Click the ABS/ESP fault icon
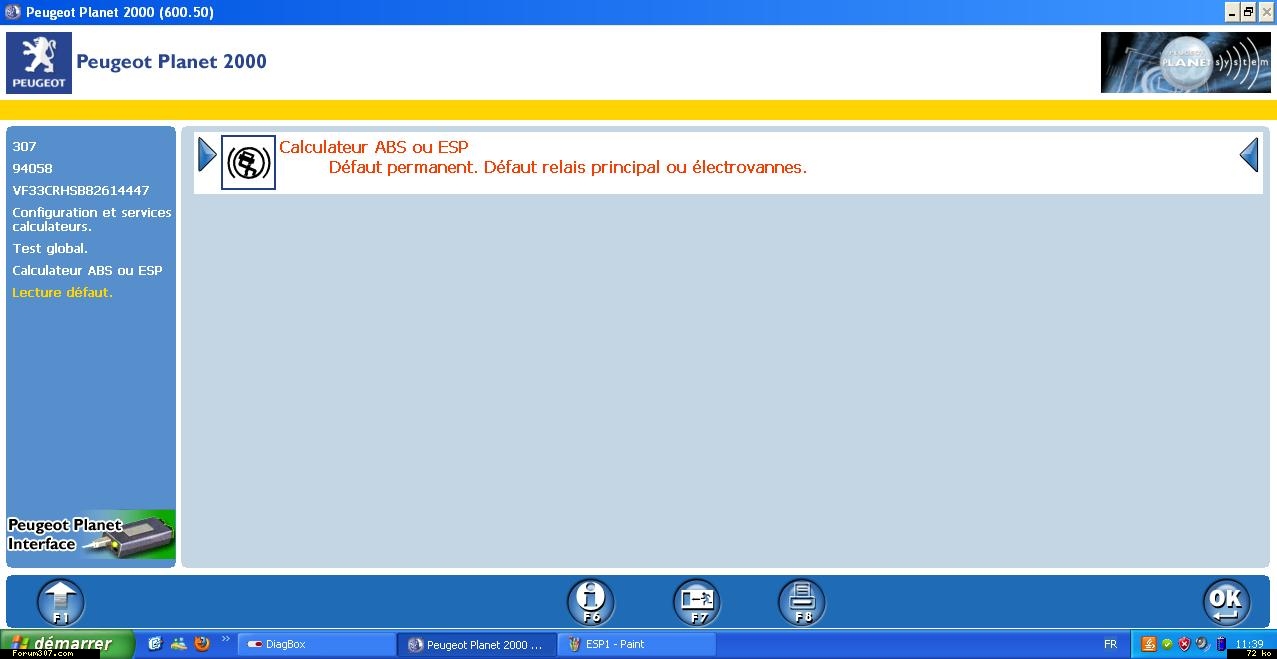This screenshot has height=659, width=1277. click(248, 163)
